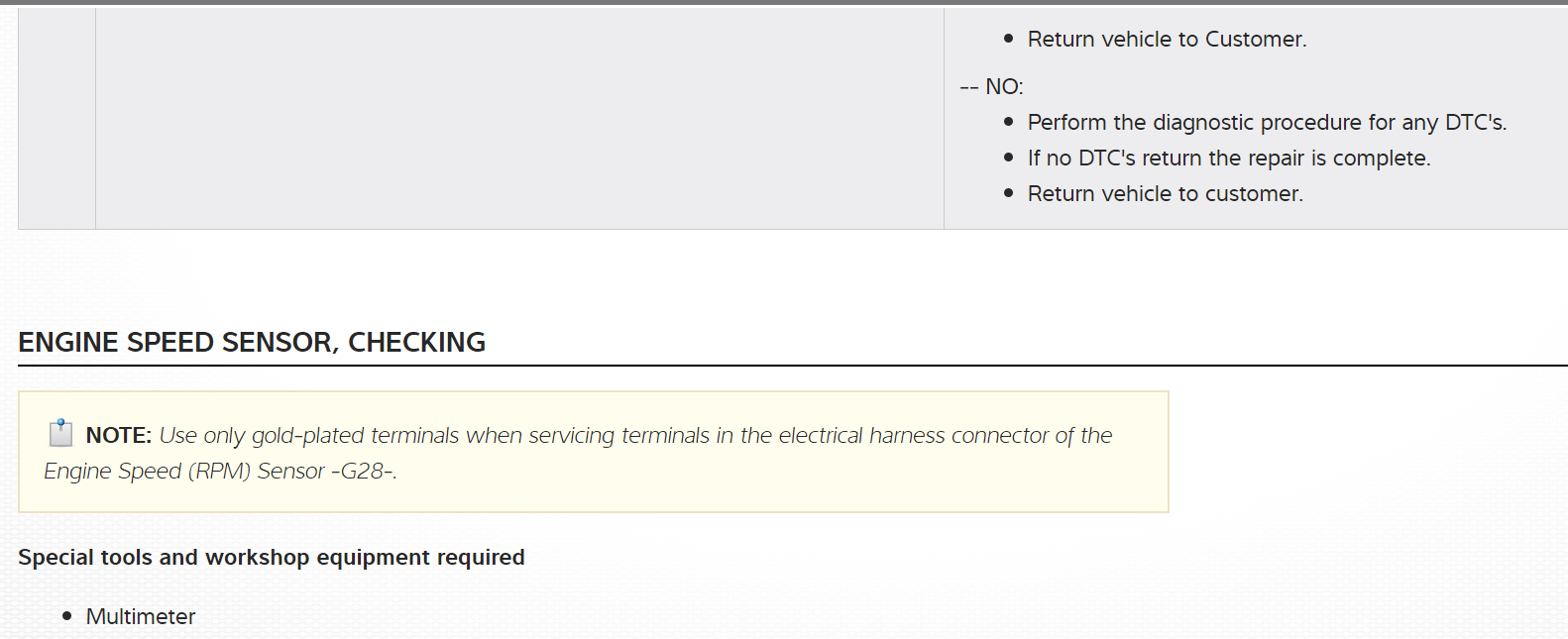Click the narrow empty leftmost table cell
The image size is (1568, 639).
click(56, 118)
